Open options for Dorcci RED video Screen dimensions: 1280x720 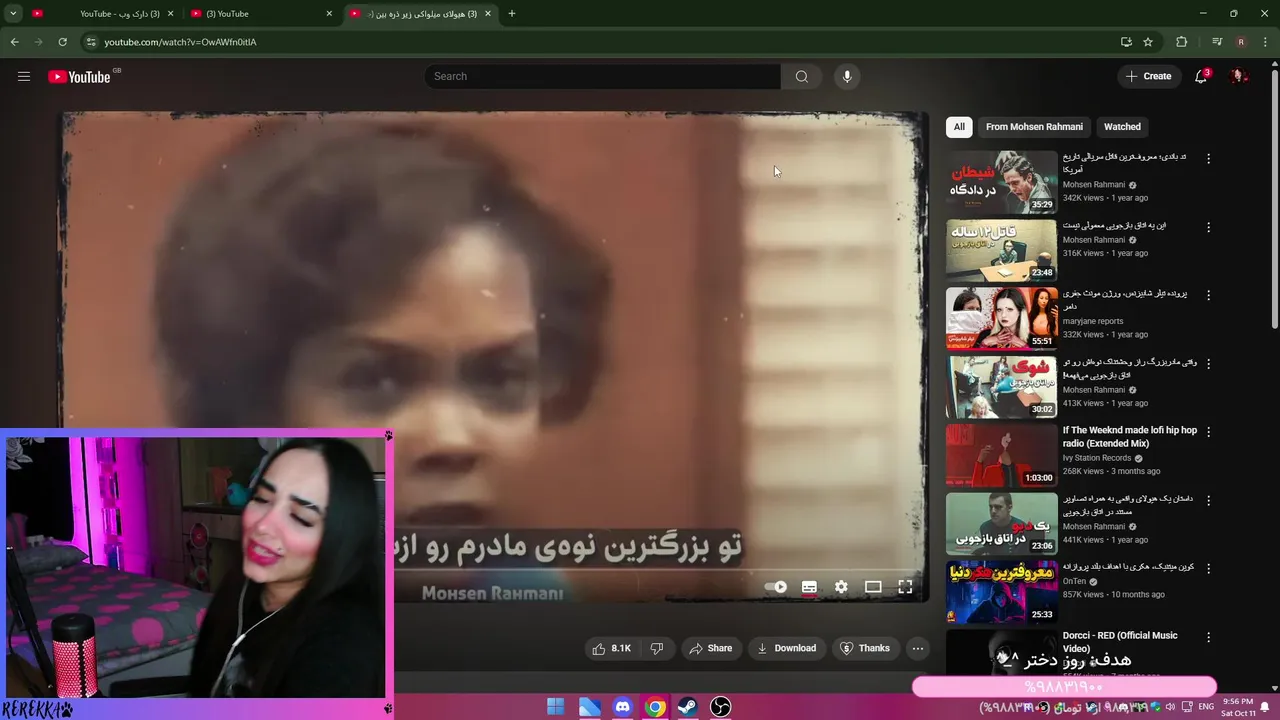point(1208,637)
